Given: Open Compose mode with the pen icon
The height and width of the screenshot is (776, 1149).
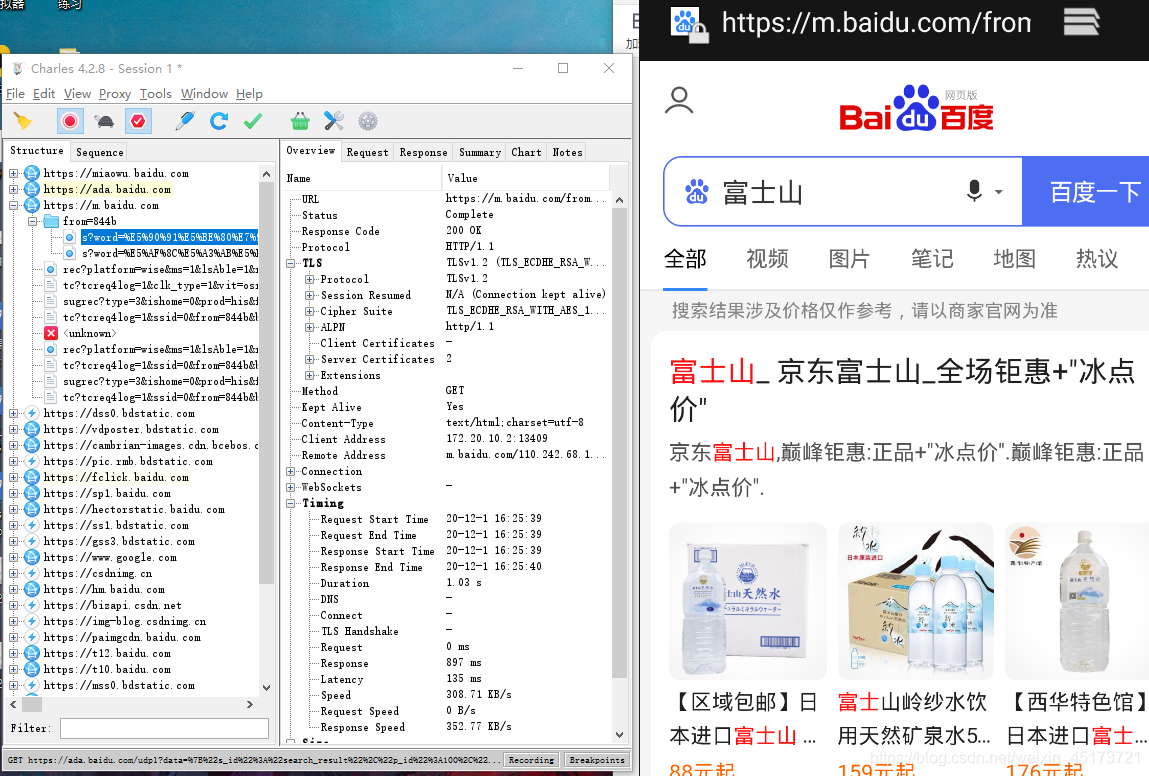Looking at the screenshot, I should coord(186,120).
